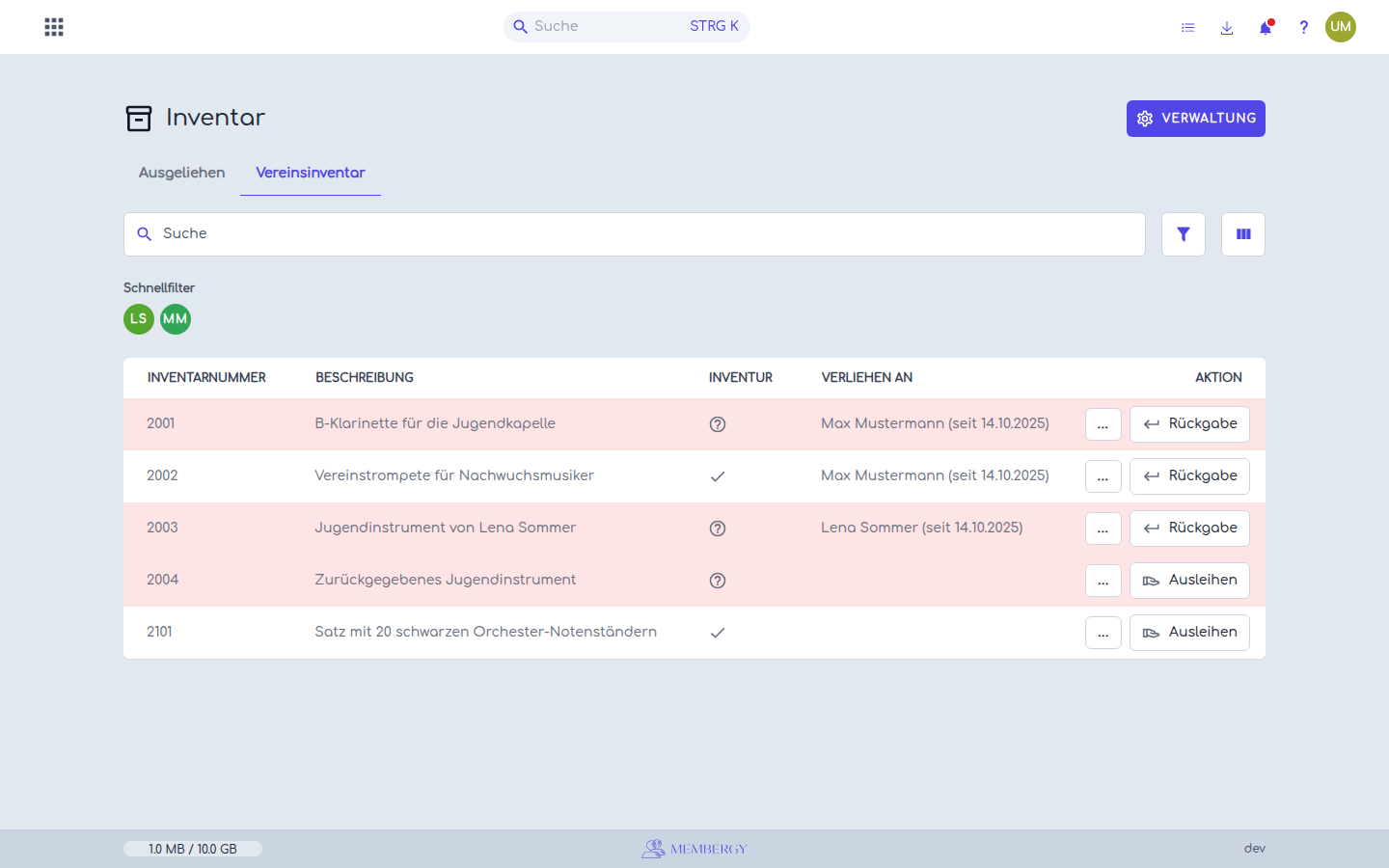Sort by Inventarnummer column header
The height and width of the screenshot is (868, 1389).
[206, 378]
